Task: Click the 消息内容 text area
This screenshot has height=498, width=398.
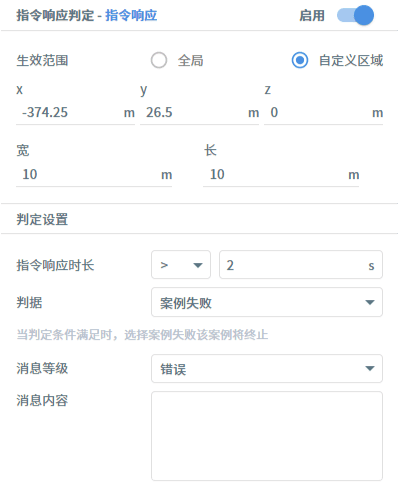Action: (267, 436)
